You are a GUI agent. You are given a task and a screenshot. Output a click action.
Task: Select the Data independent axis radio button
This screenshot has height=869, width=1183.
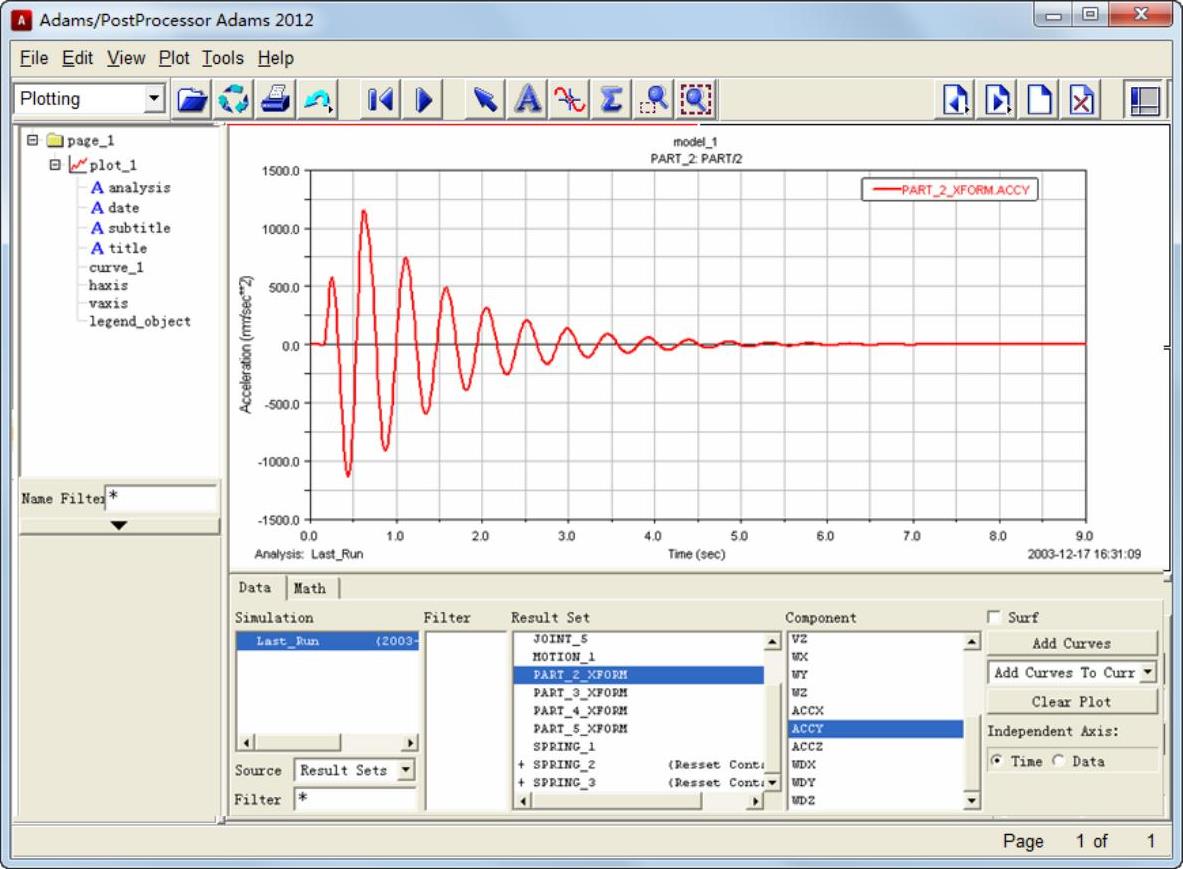pos(1059,761)
